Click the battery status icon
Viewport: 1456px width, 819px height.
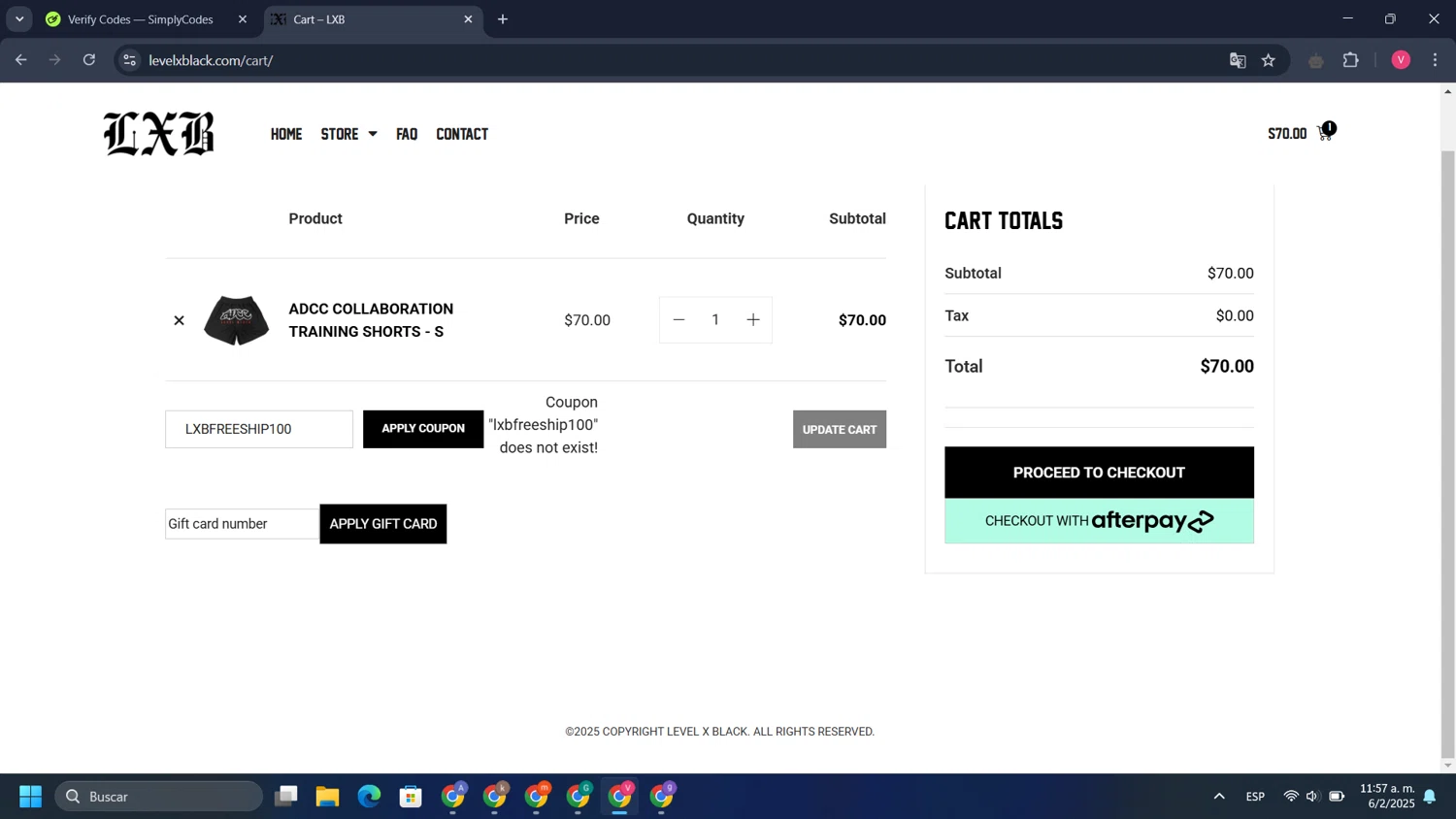[x=1337, y=797]
